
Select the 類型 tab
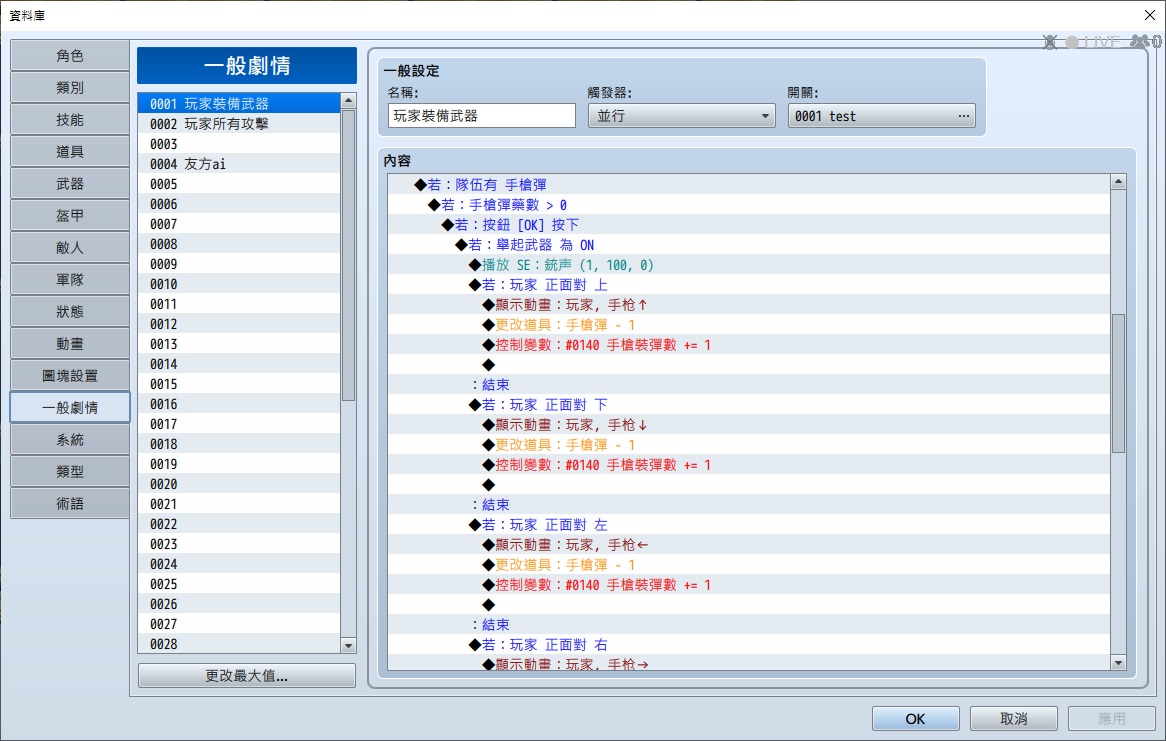tap(70, 472)
